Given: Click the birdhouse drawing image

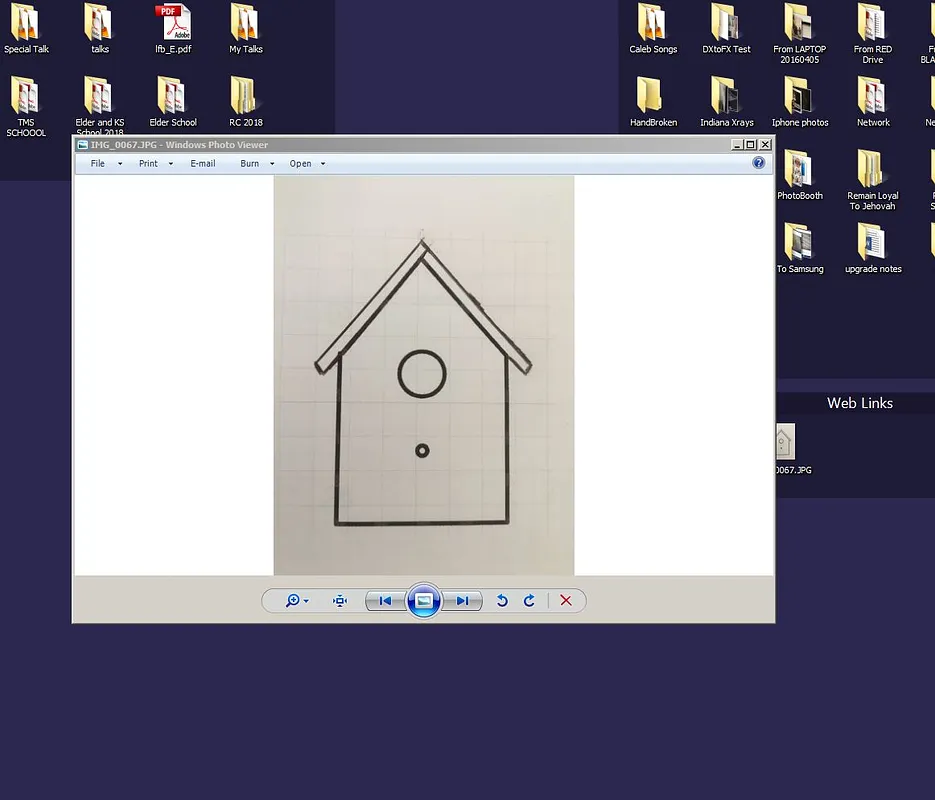Looking at the screenshot, I should 424,376.
